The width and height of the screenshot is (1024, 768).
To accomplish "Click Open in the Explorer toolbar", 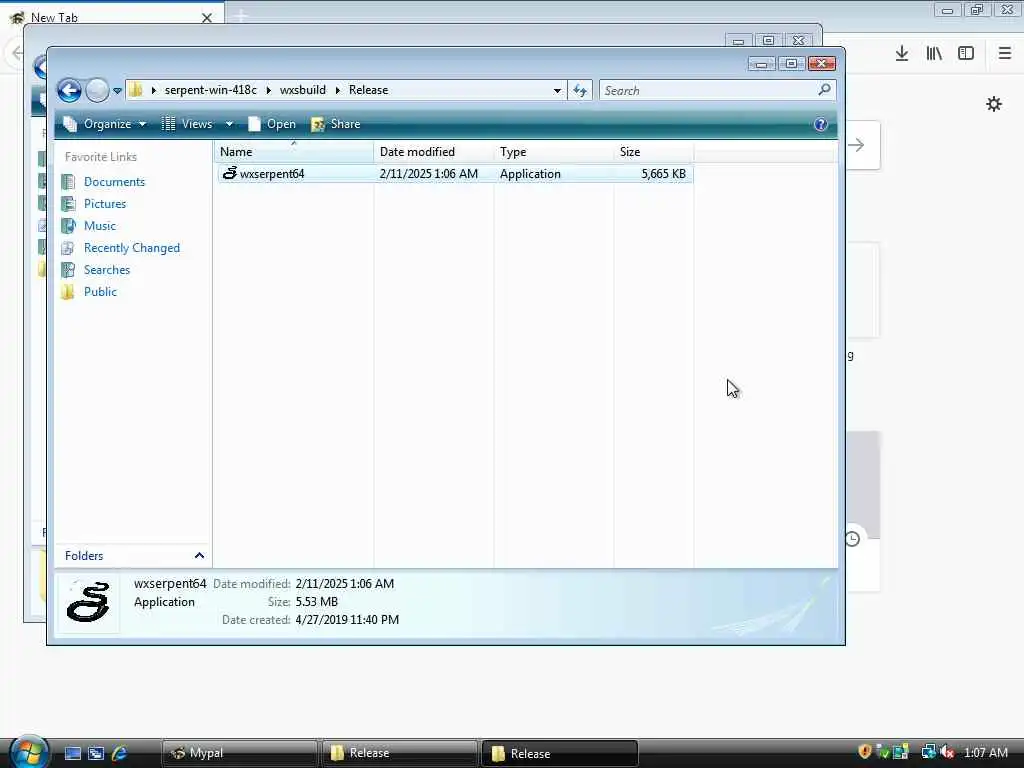I will click(272, 124).
